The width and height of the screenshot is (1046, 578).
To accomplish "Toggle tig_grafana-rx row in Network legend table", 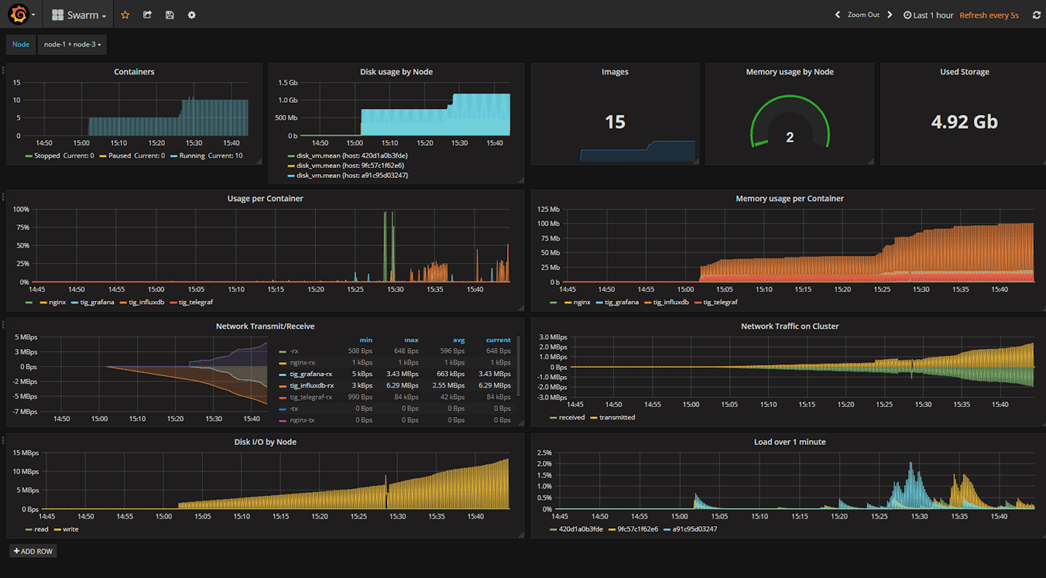I will tap(311, 374).
